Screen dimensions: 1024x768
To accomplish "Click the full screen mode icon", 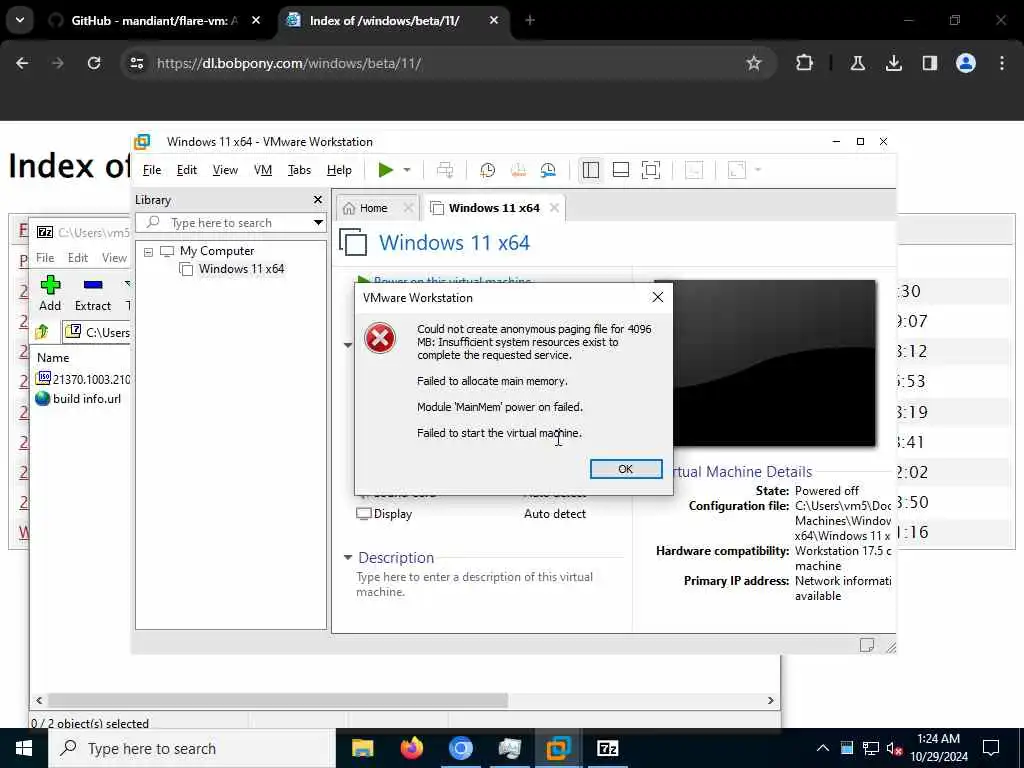I will pos(651,170).
